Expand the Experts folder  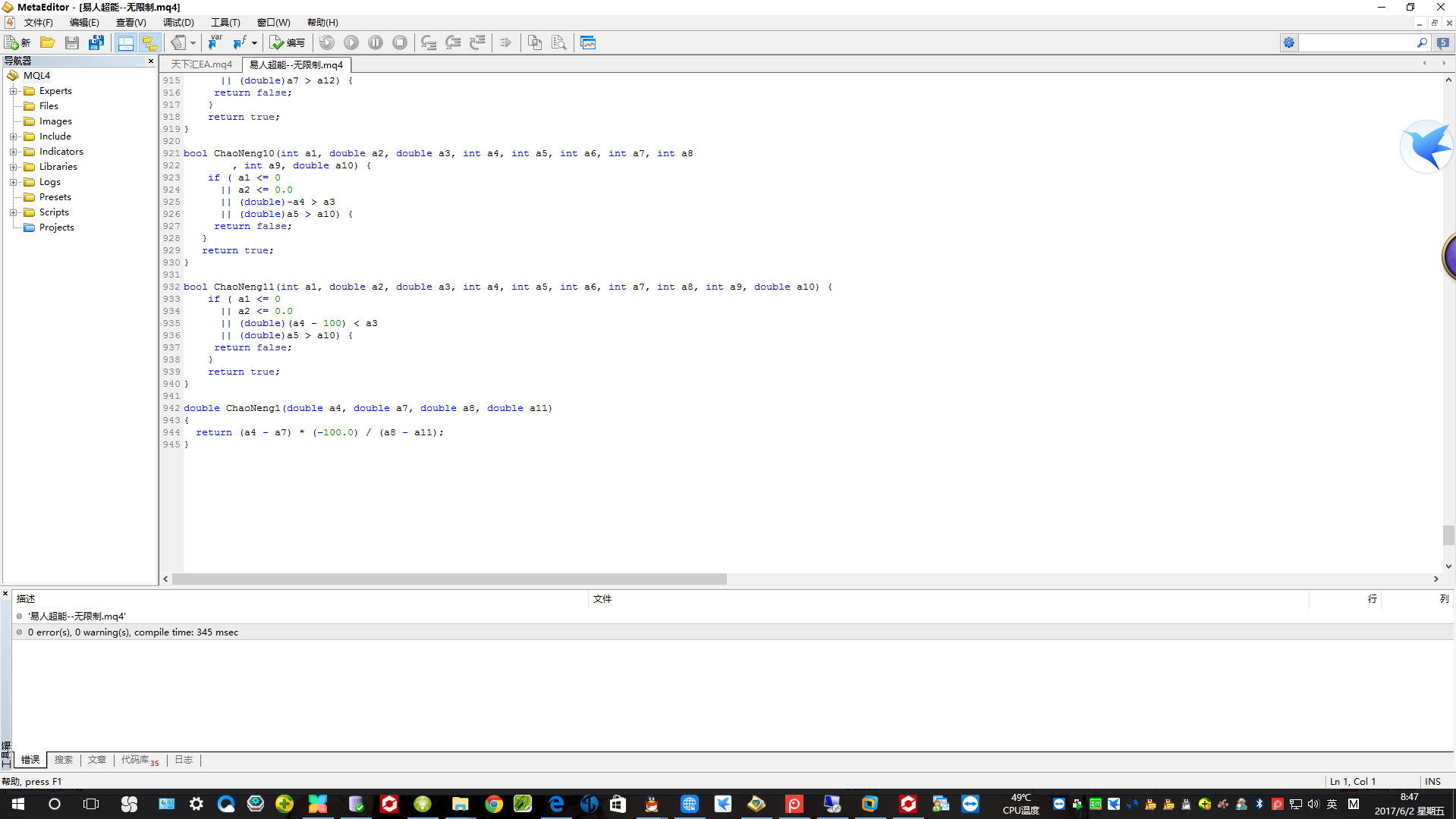[x=13, y=91]
